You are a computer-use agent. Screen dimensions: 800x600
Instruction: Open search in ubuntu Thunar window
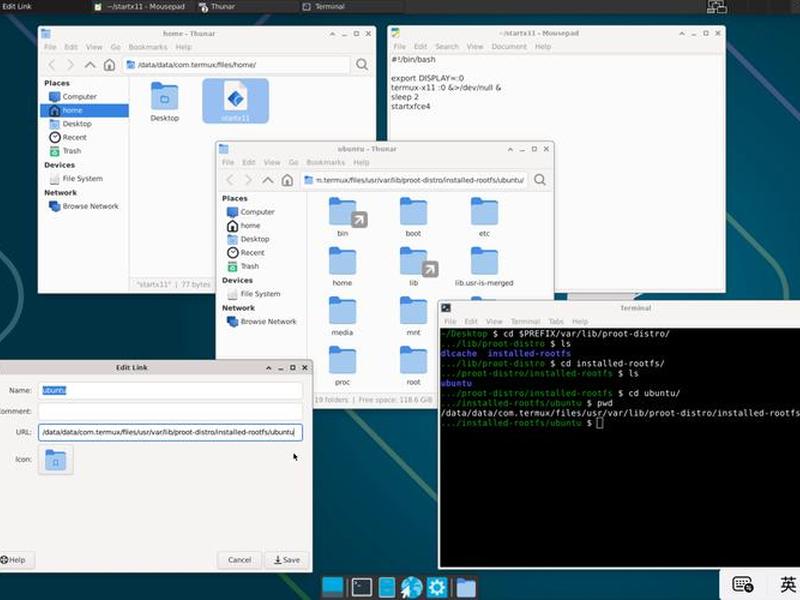[540, 180]
